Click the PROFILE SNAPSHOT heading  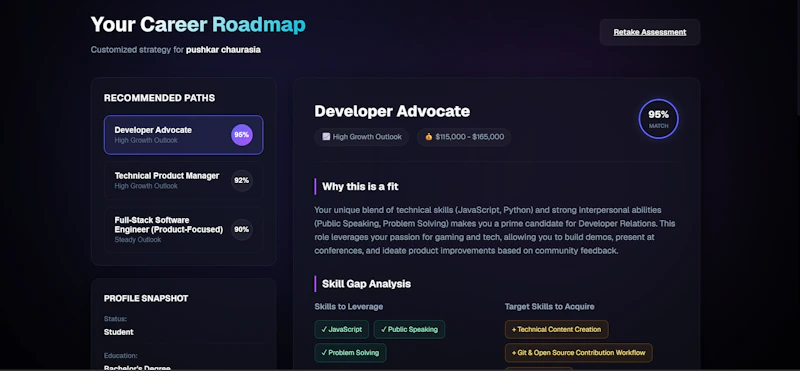coord(146,299)
